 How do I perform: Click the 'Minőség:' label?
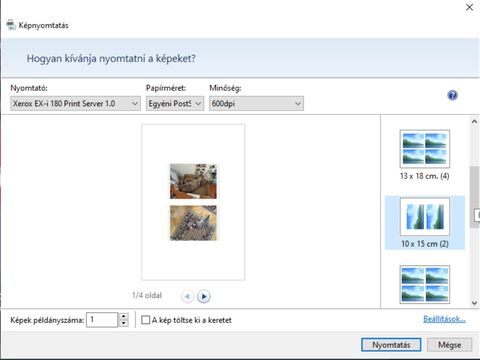pyautogui.click(x=225, y=88)
